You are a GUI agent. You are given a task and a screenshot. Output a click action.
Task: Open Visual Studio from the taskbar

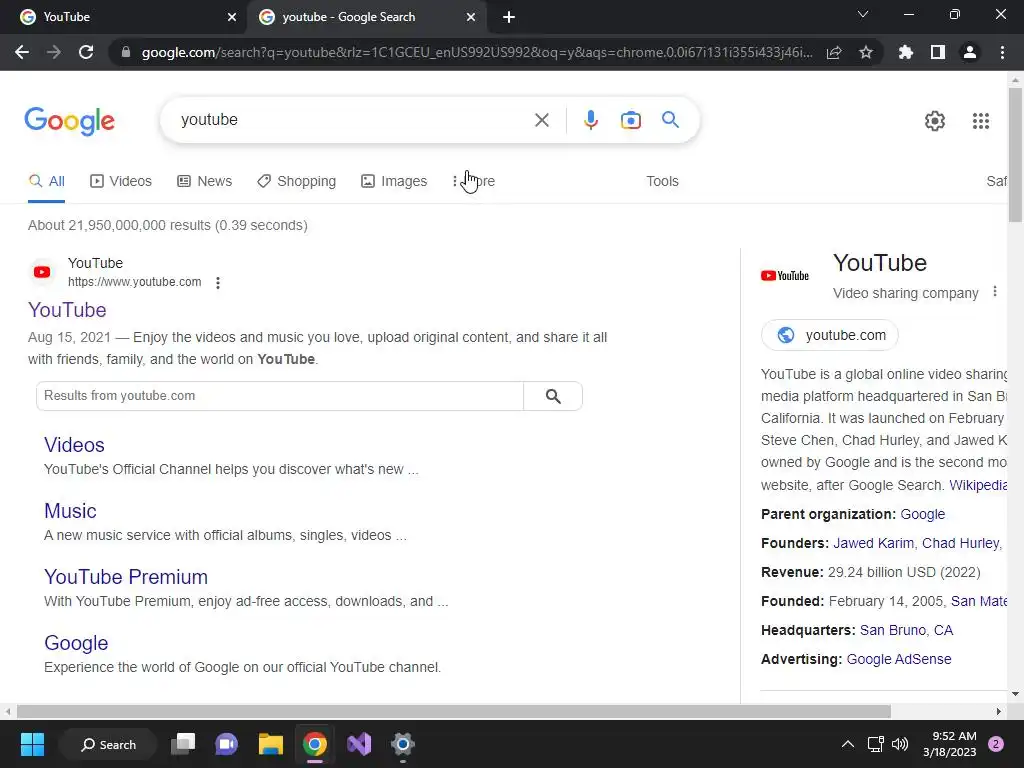pos(359,744)
